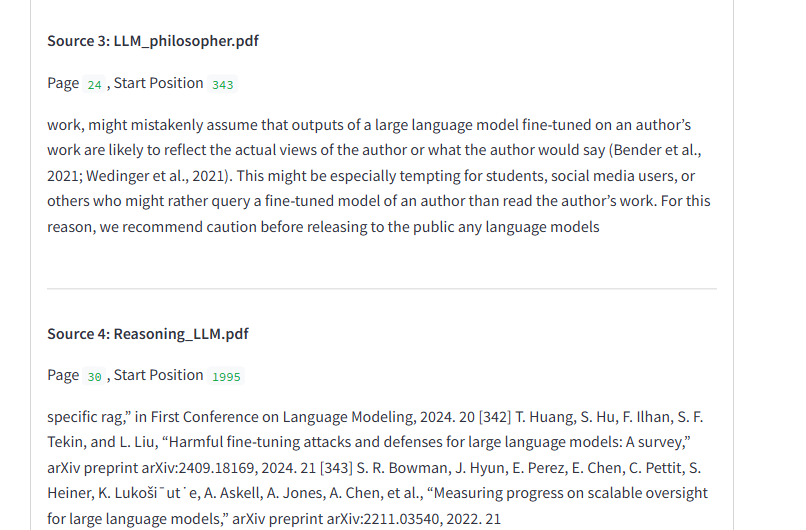Click the Start Position label under Source 3
This screenshot has width=806, height=530.
pyautogui.click(x=158, y=83)
